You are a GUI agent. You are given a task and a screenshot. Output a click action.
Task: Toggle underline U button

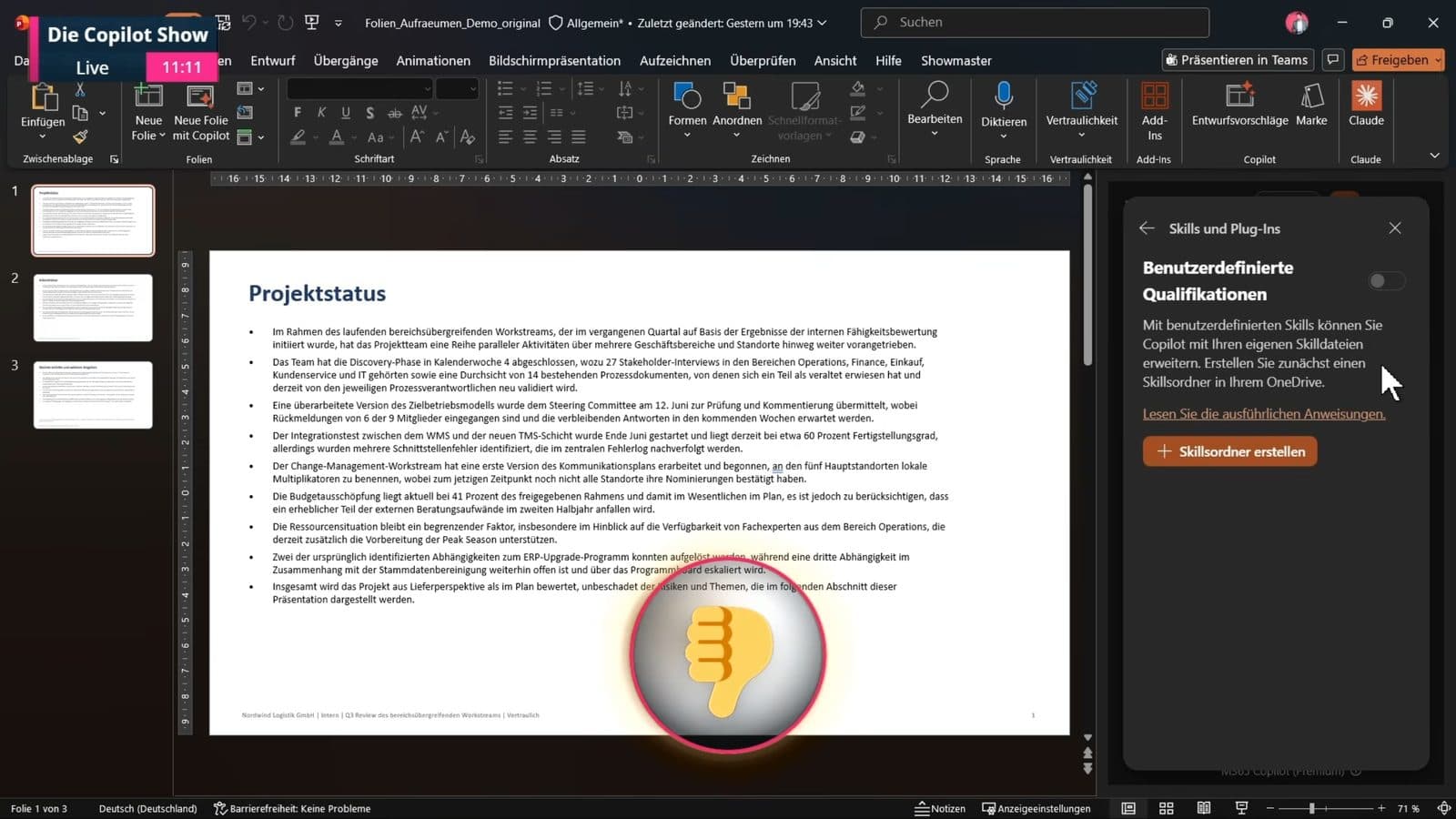click(x=345, y=113)
